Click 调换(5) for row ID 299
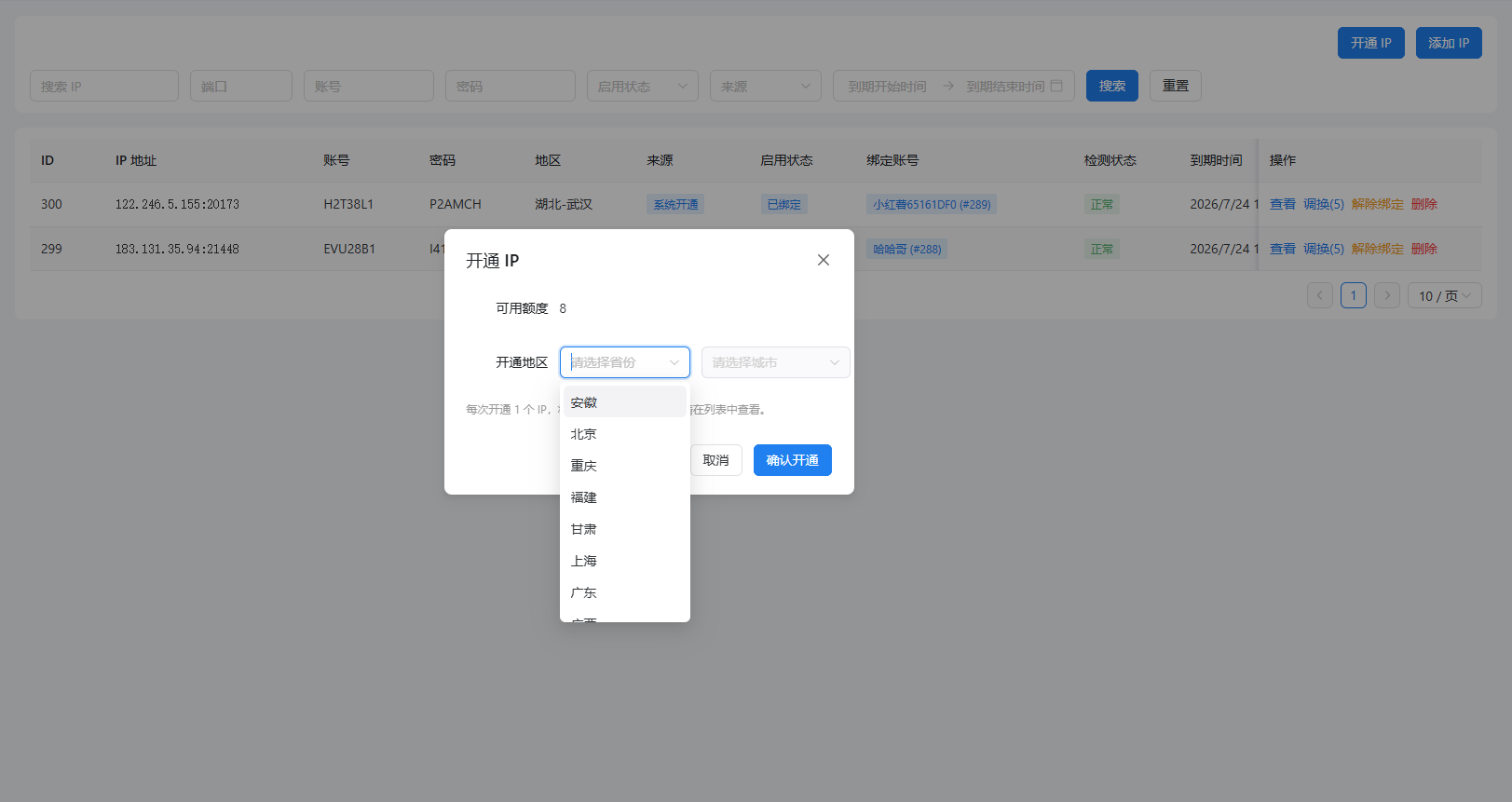The width and height of the screenshot is (1512, 802). (x=1324, y=249)
